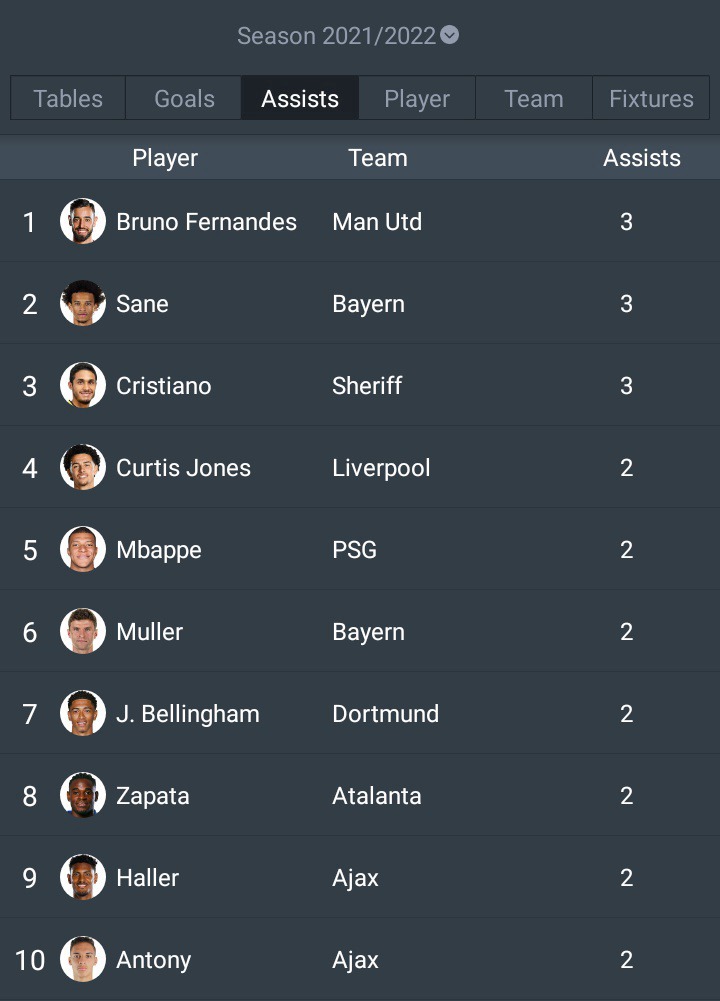The height and width of the screenshot is (1001, 720).
Task: Sort by the Assists column header
Action: coord(642,158)
